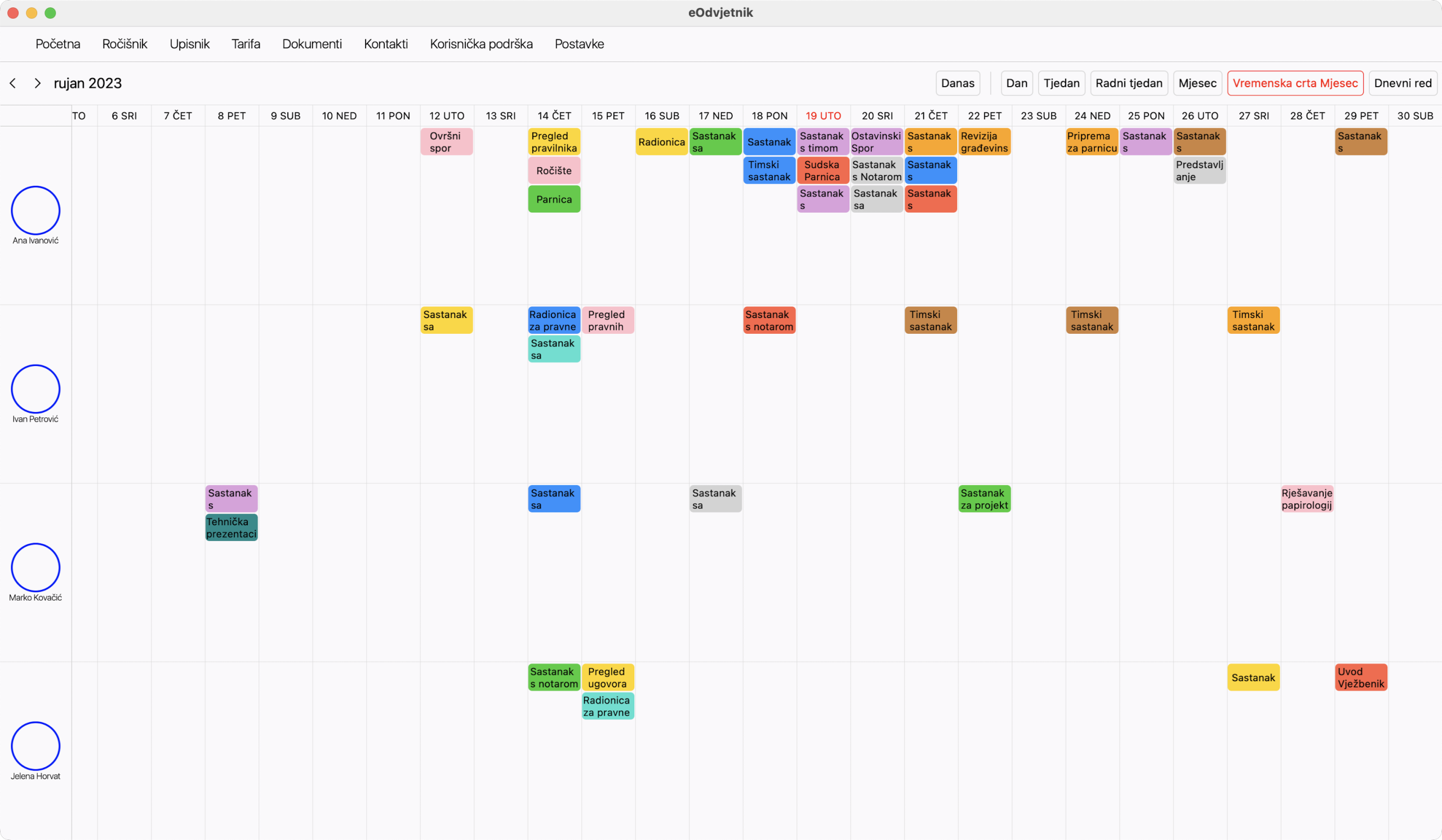The width and height of the screenshot is (1442, 840).
Task: Click Ana Ivanović's avatar circle
Action: tap(35, 211)
